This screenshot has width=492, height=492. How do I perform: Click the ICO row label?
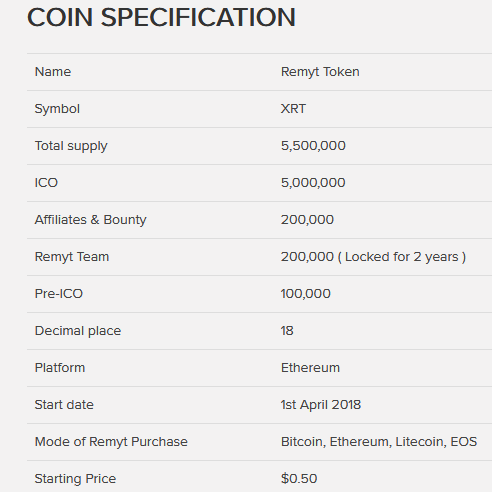[x=46, y=183]
